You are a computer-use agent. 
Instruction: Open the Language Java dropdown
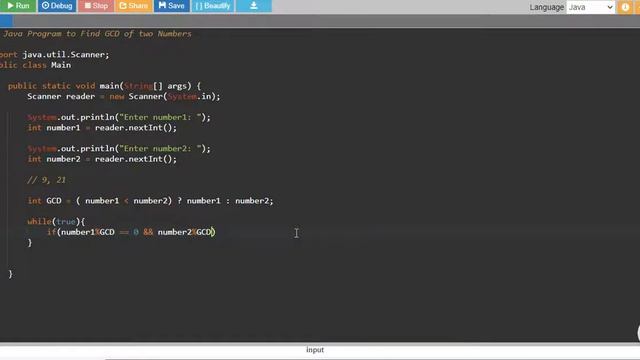click(x=590, y=7)
